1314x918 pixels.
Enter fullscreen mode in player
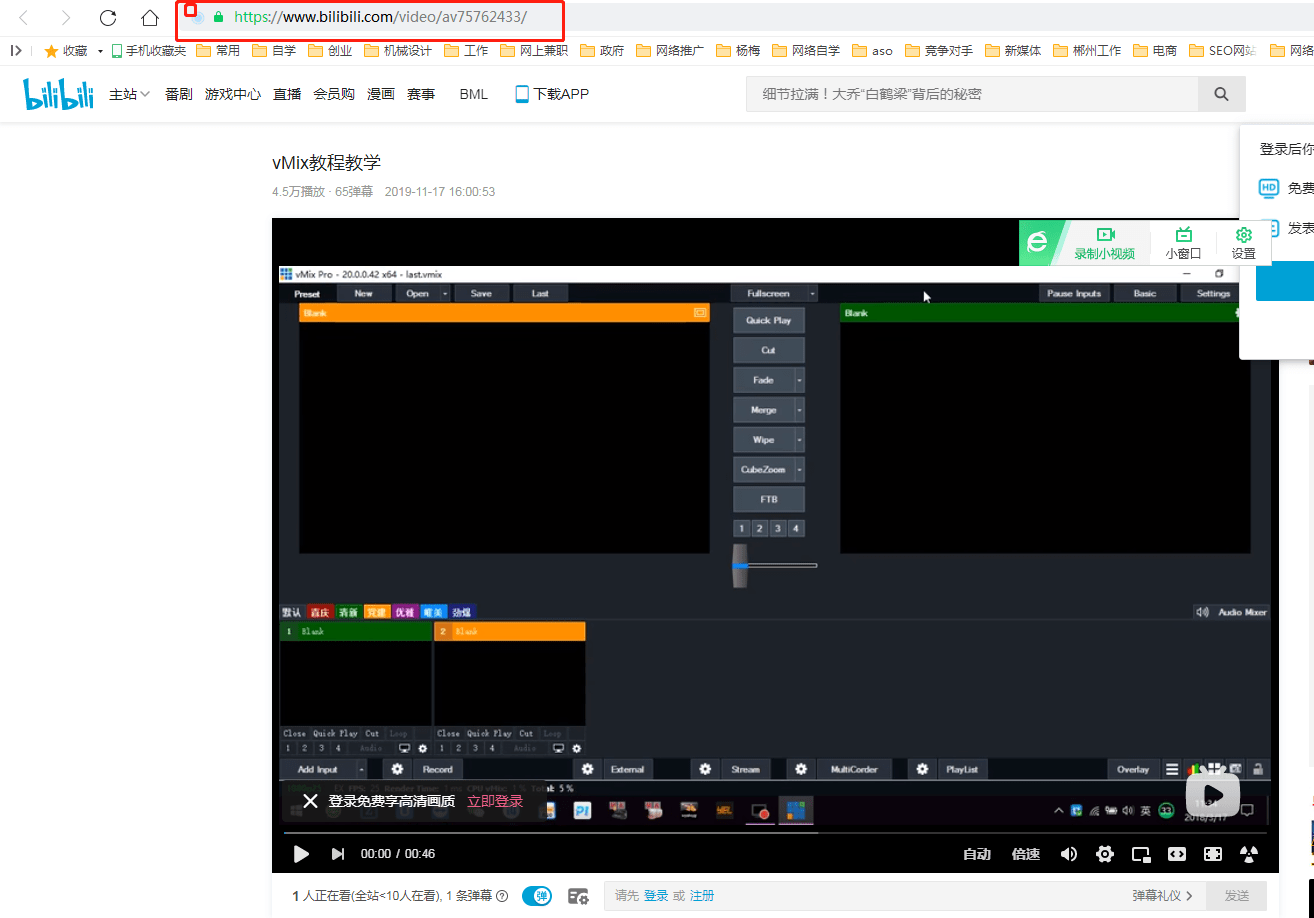tap(1248, 854)
